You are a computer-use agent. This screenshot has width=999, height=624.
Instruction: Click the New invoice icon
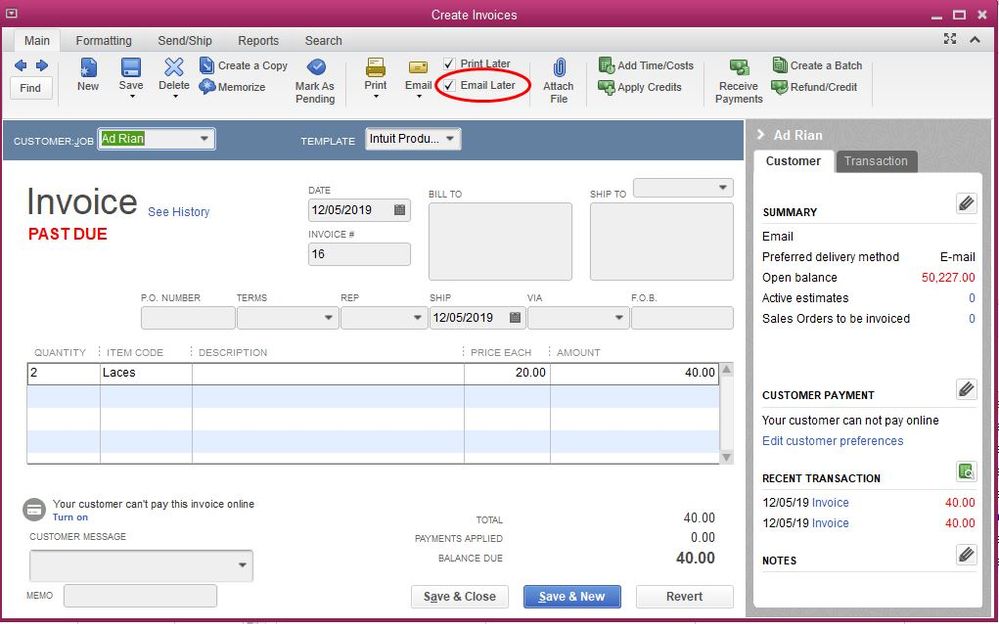click(x=88, y=67)
